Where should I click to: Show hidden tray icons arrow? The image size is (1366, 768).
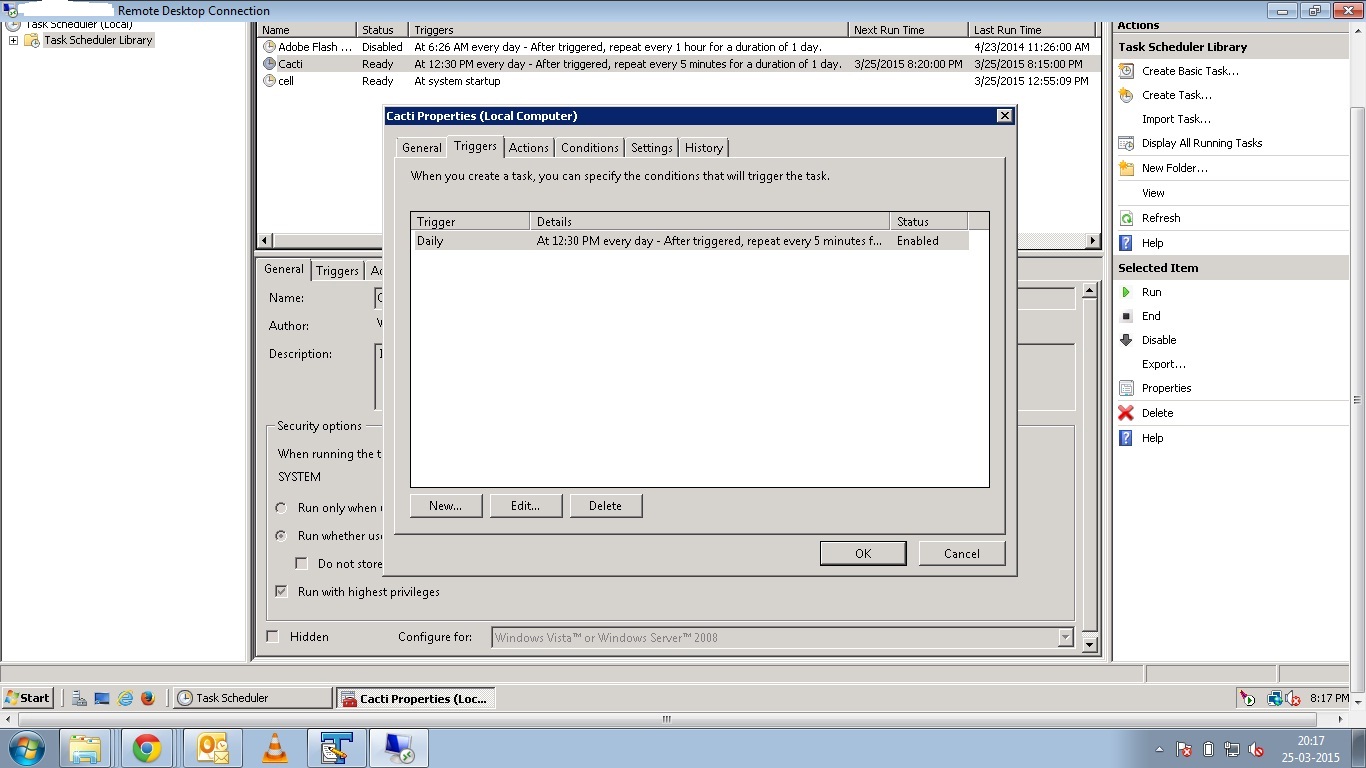[x=1159, y=749]
